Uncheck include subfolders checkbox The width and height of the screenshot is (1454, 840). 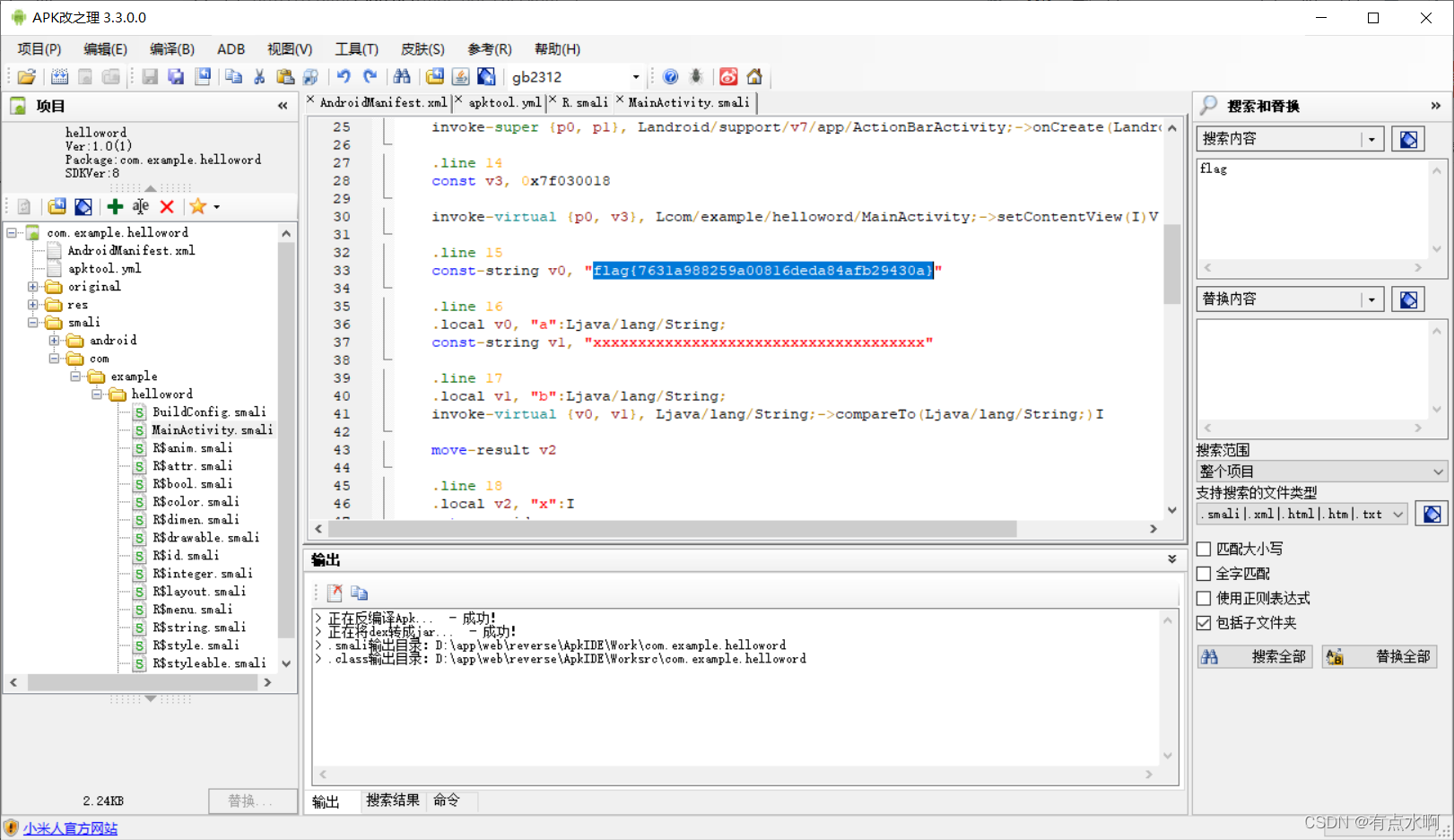tap(1204, 623)
